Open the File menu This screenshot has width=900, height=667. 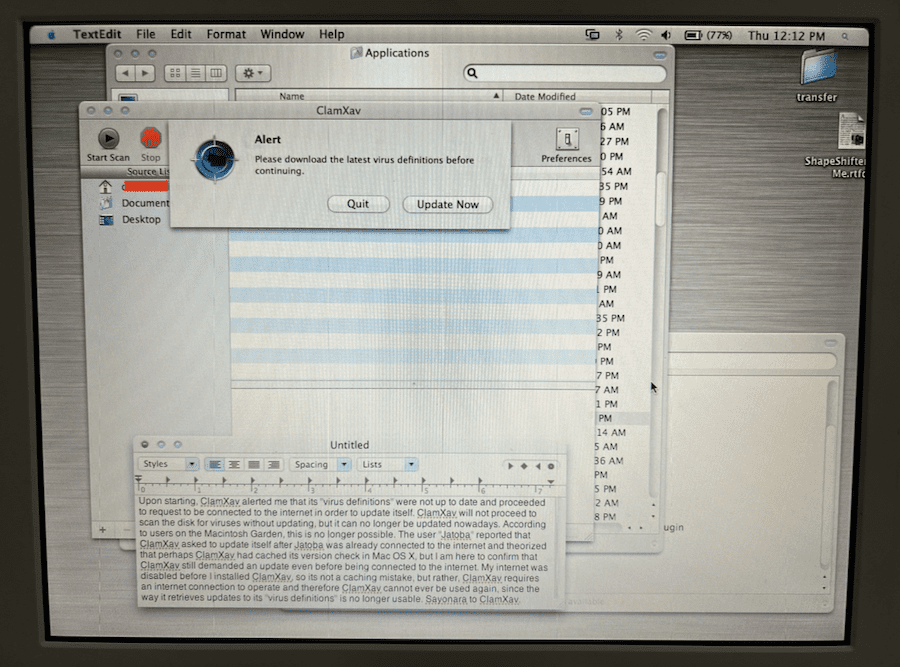(x=146, y=34)
